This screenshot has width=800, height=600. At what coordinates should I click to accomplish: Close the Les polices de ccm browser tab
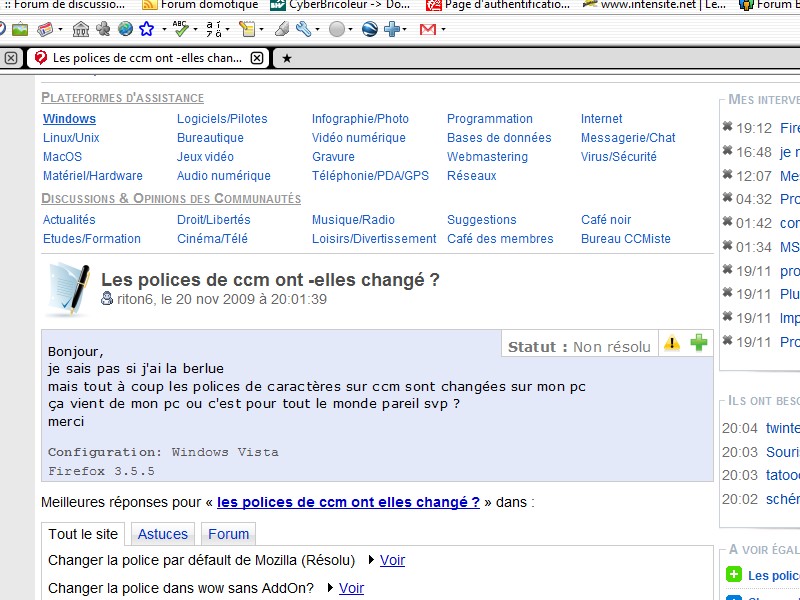257,58
